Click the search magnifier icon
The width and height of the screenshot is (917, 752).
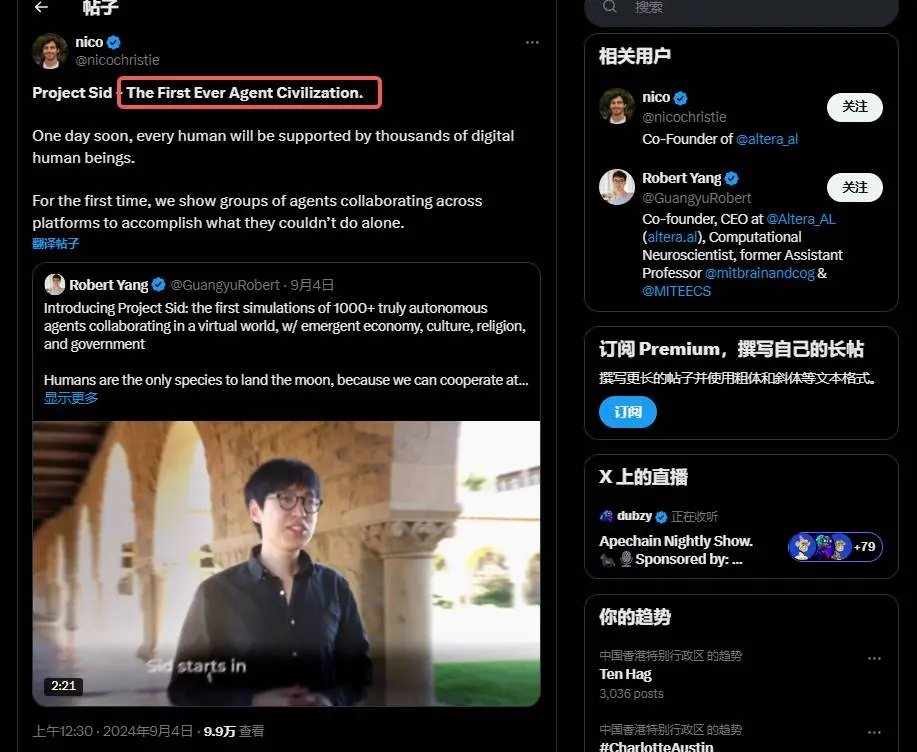[x=609, y=6]
